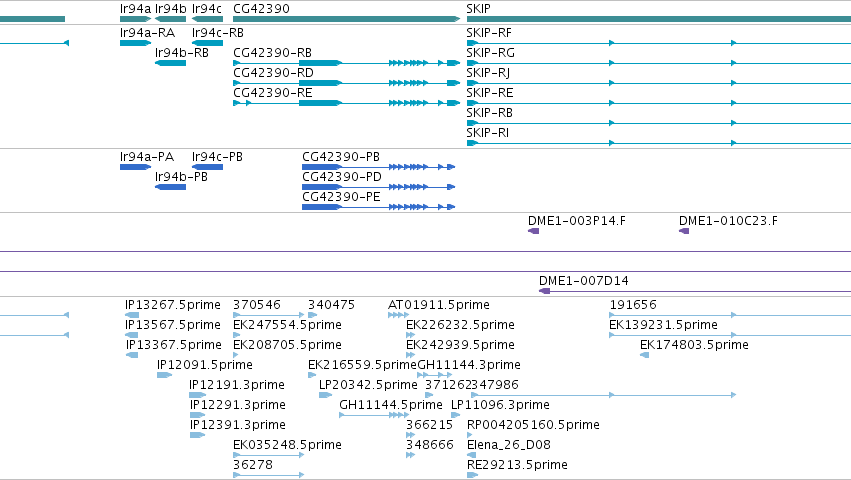Select transcript SKIP-RF
This screenshot has width=851, height=480.
click(x=658, y=43)
